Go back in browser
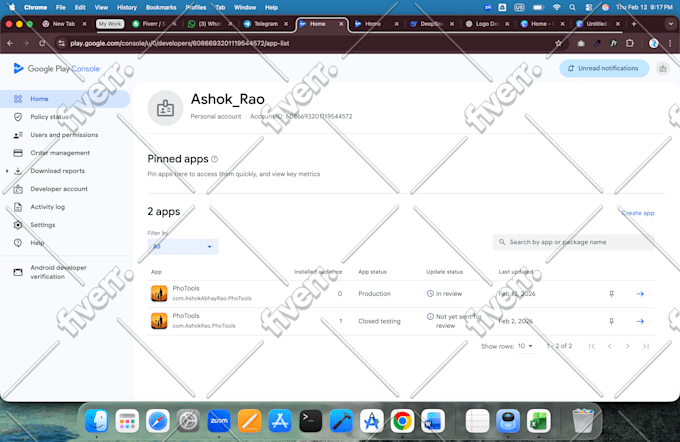Screen dimensions: 680x442 point(10,43)
